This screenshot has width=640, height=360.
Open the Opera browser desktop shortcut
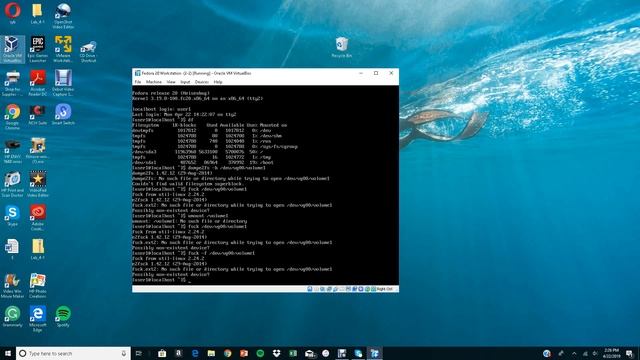click(12, 13)
